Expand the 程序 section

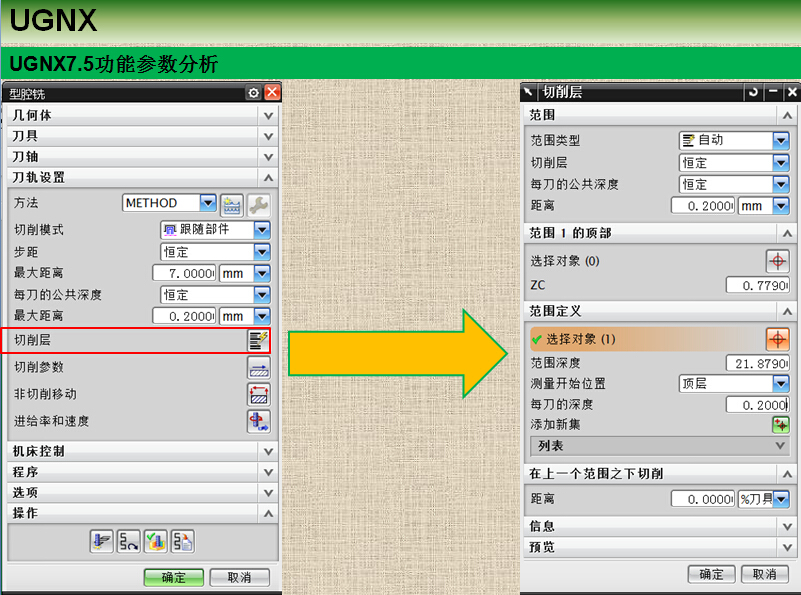click(268, 472)
